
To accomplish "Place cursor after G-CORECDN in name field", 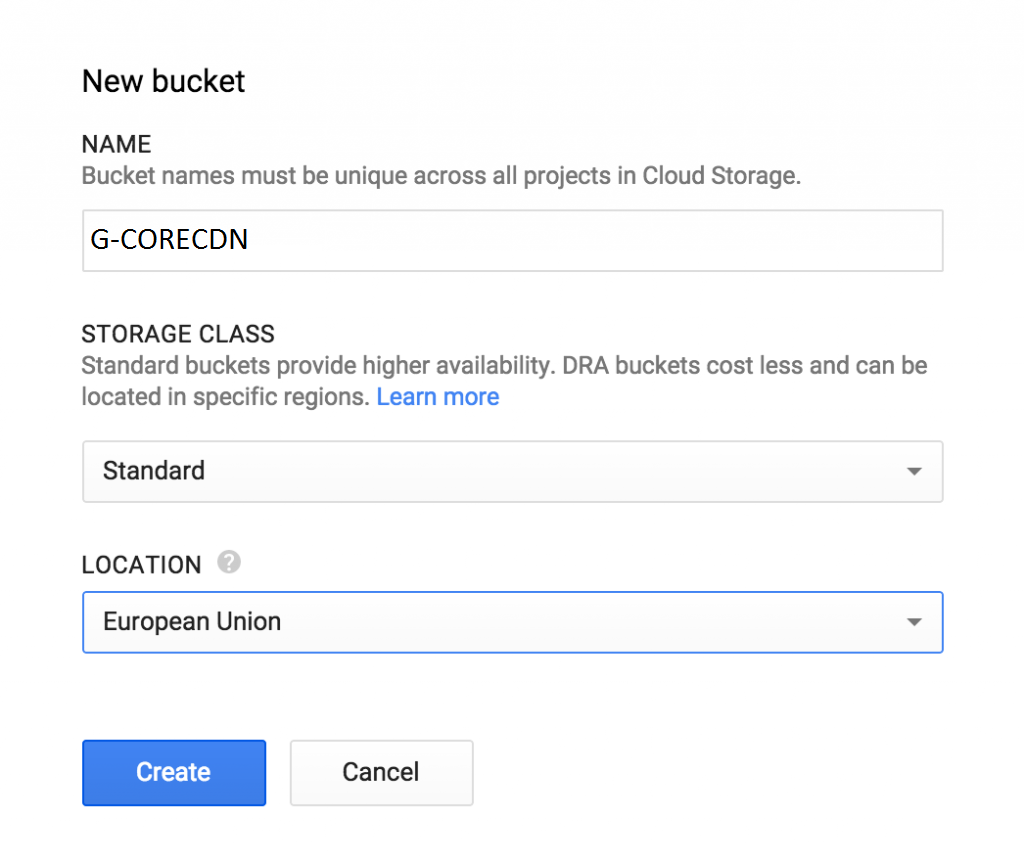I will pyautogui.click(x=252, y=240).
